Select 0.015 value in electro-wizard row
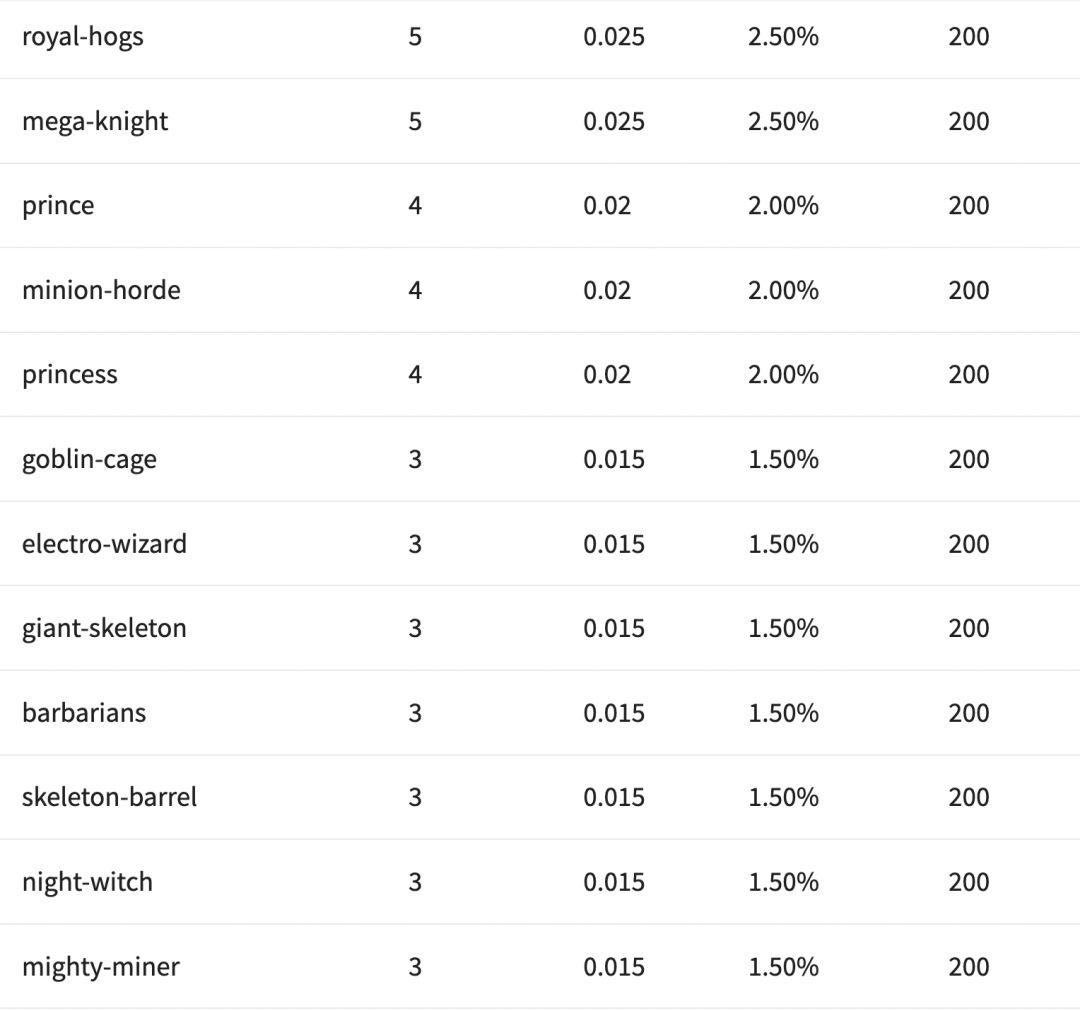This screenshot has height=1011, width=1080. click(x=614, y=544)
